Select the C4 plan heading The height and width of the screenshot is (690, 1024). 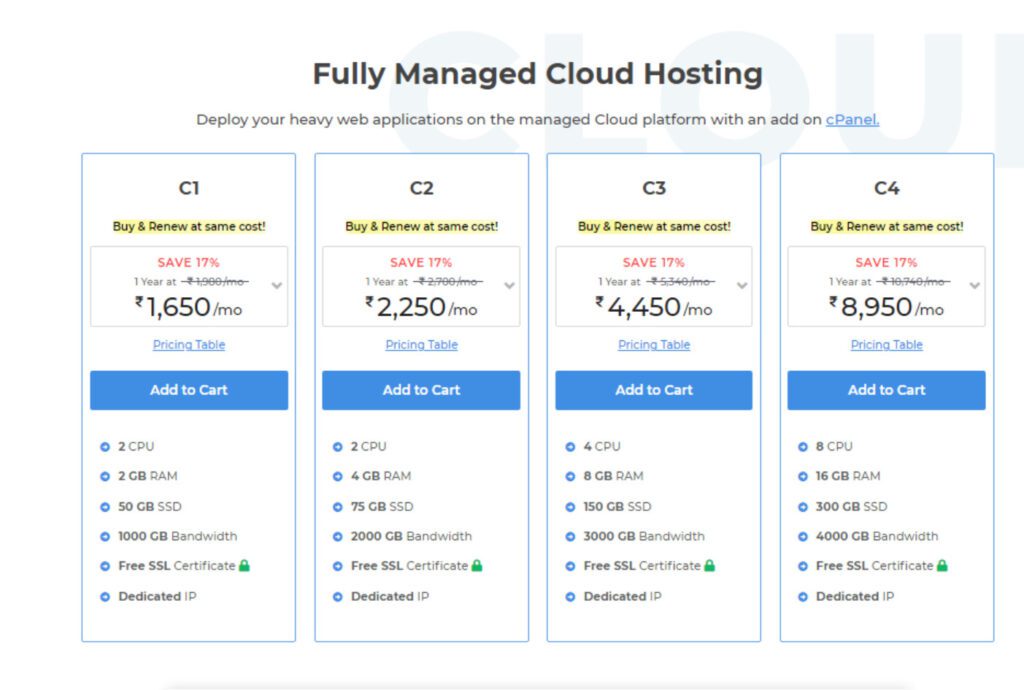click(886, 188)
